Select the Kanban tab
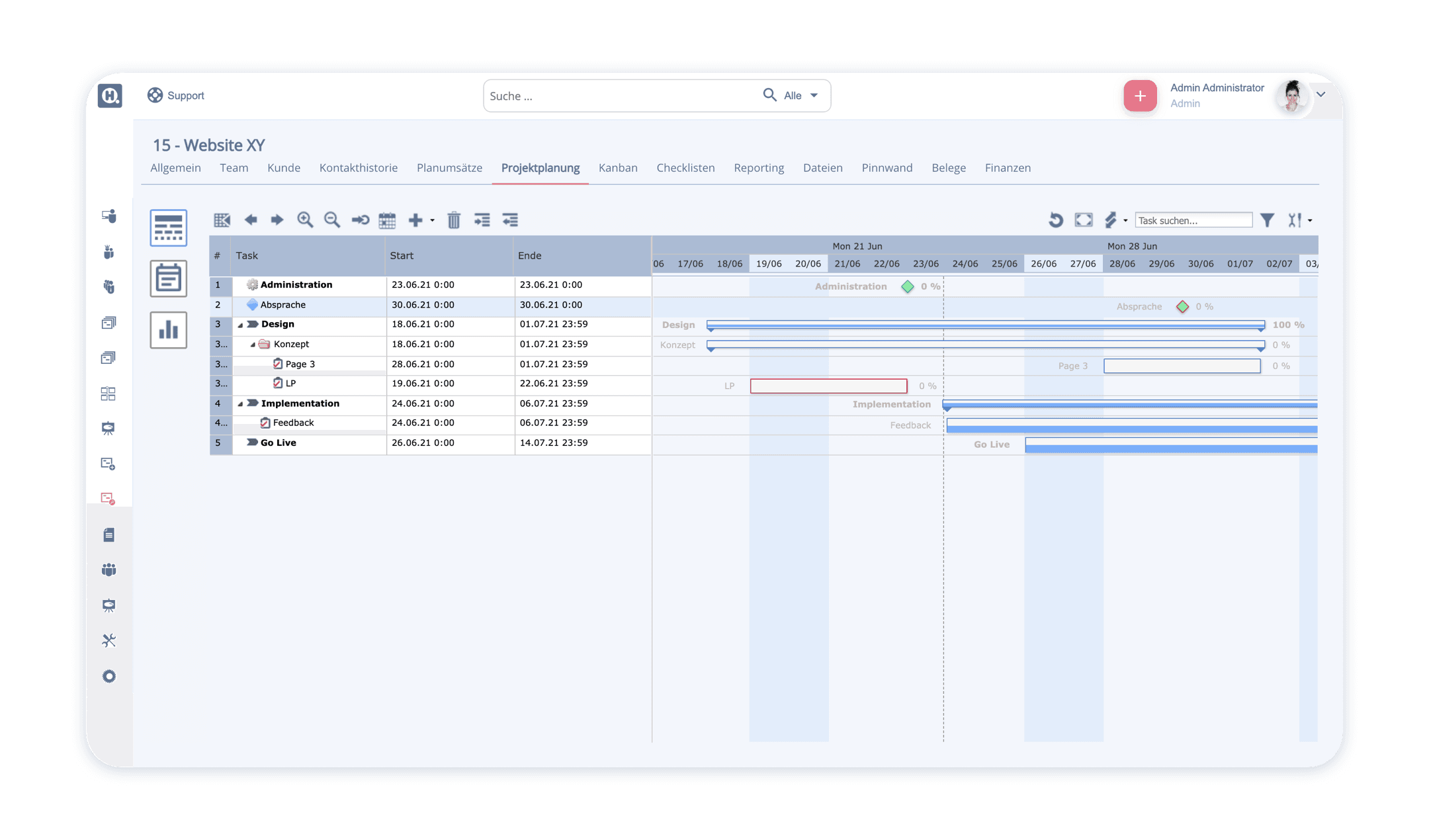The image size is (1429, 840). pos(617,168)
